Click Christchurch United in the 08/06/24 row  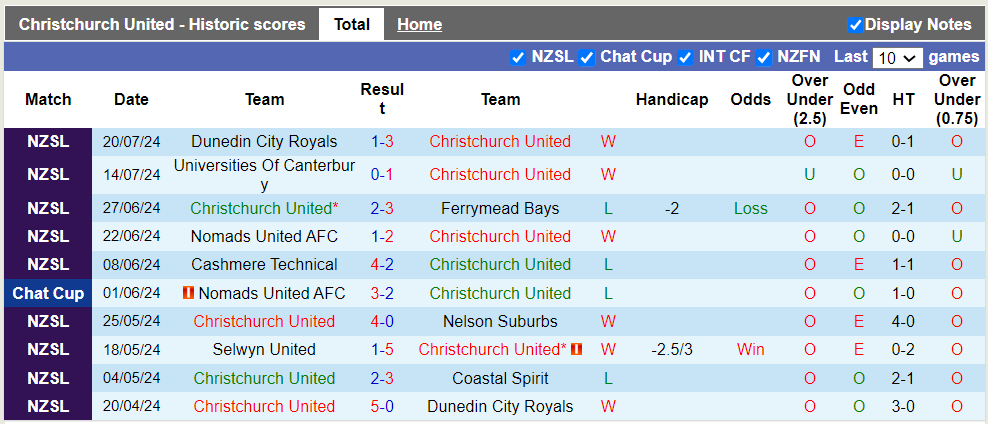[x=500, y=264]
